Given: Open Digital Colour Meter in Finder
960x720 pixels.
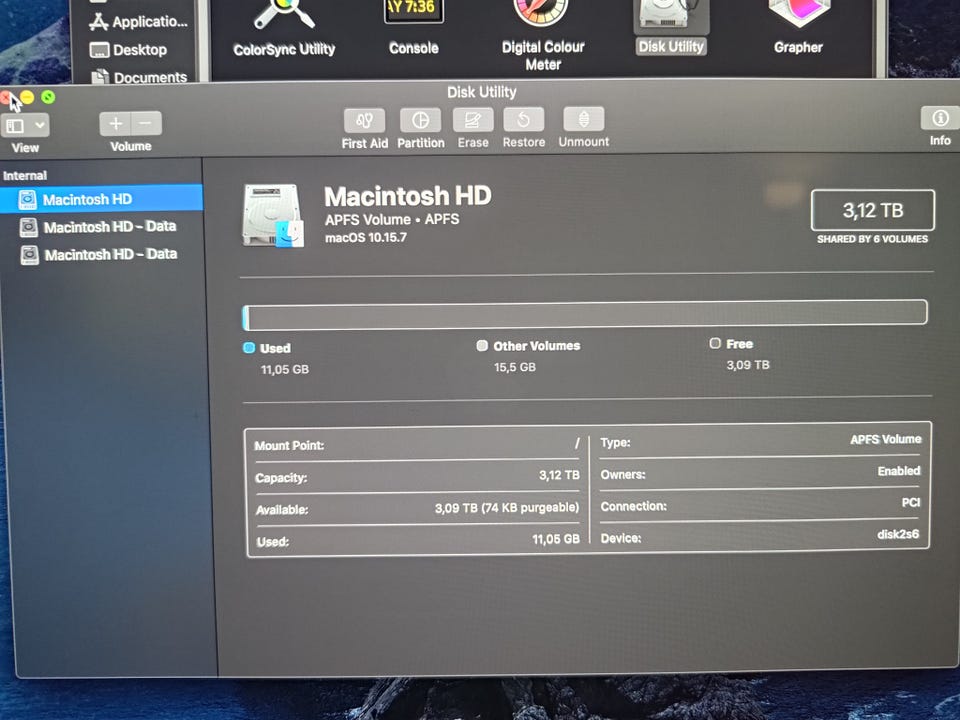Looking at the screenshot, I should [x=542, y=35].
